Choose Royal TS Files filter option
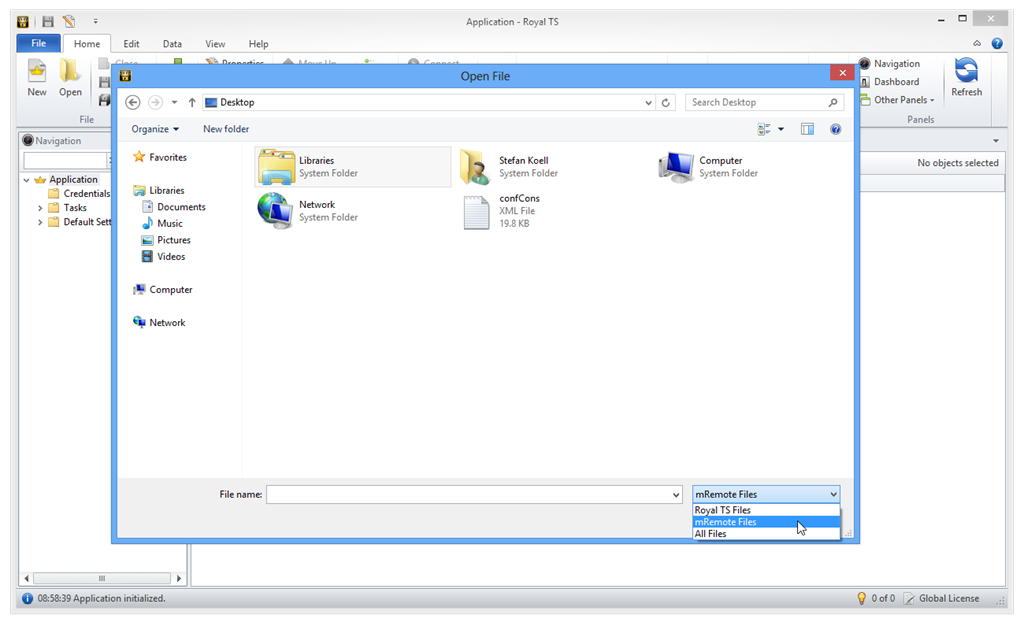 point(766,510)
